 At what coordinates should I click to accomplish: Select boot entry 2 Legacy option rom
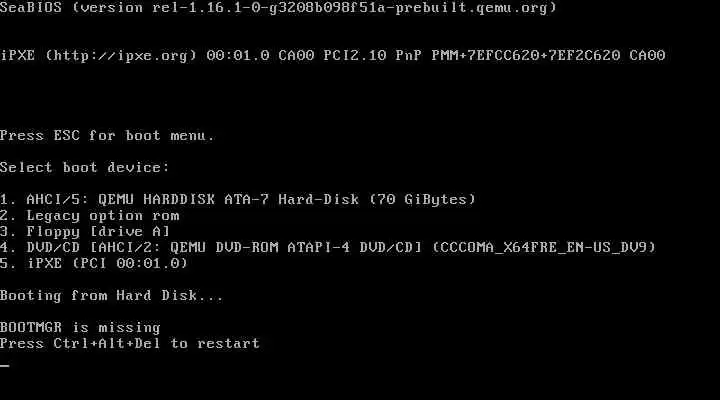click(x=90, y=216)
